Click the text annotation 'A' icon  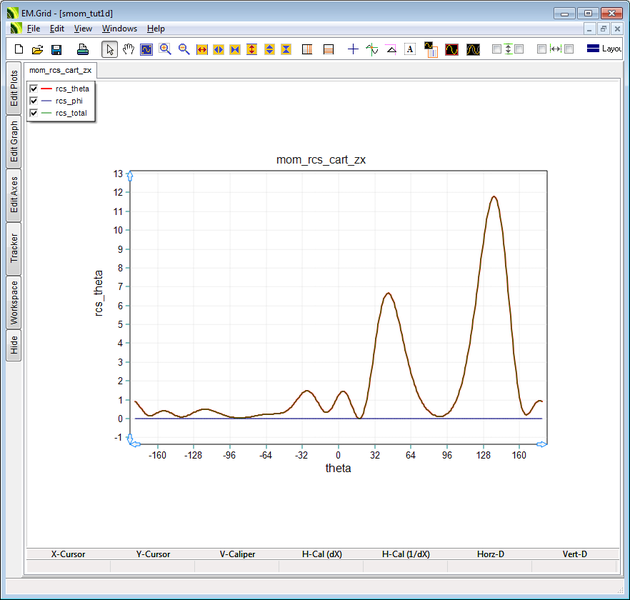[409, 49]
